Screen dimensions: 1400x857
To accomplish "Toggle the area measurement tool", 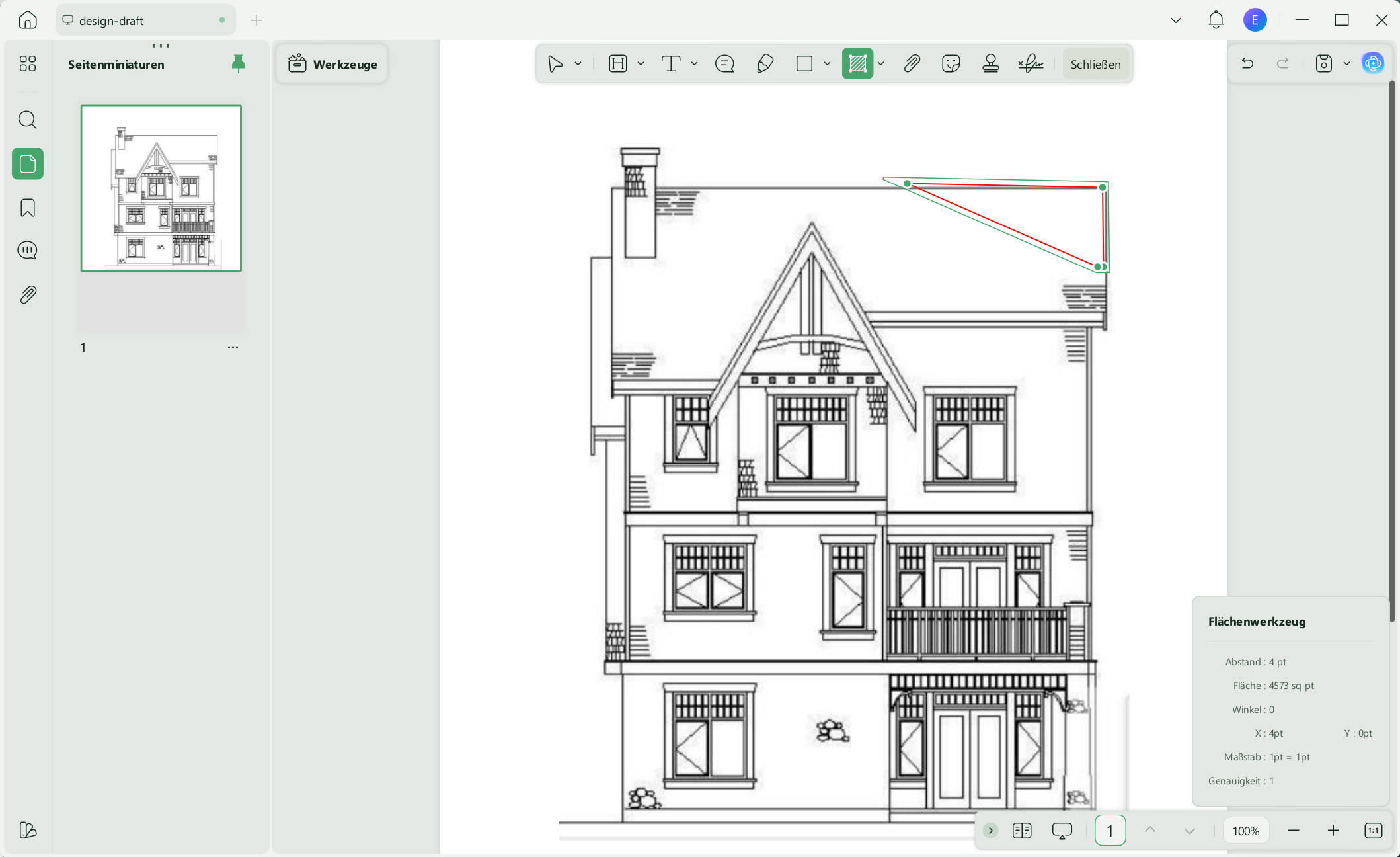I will coord(857,64).
